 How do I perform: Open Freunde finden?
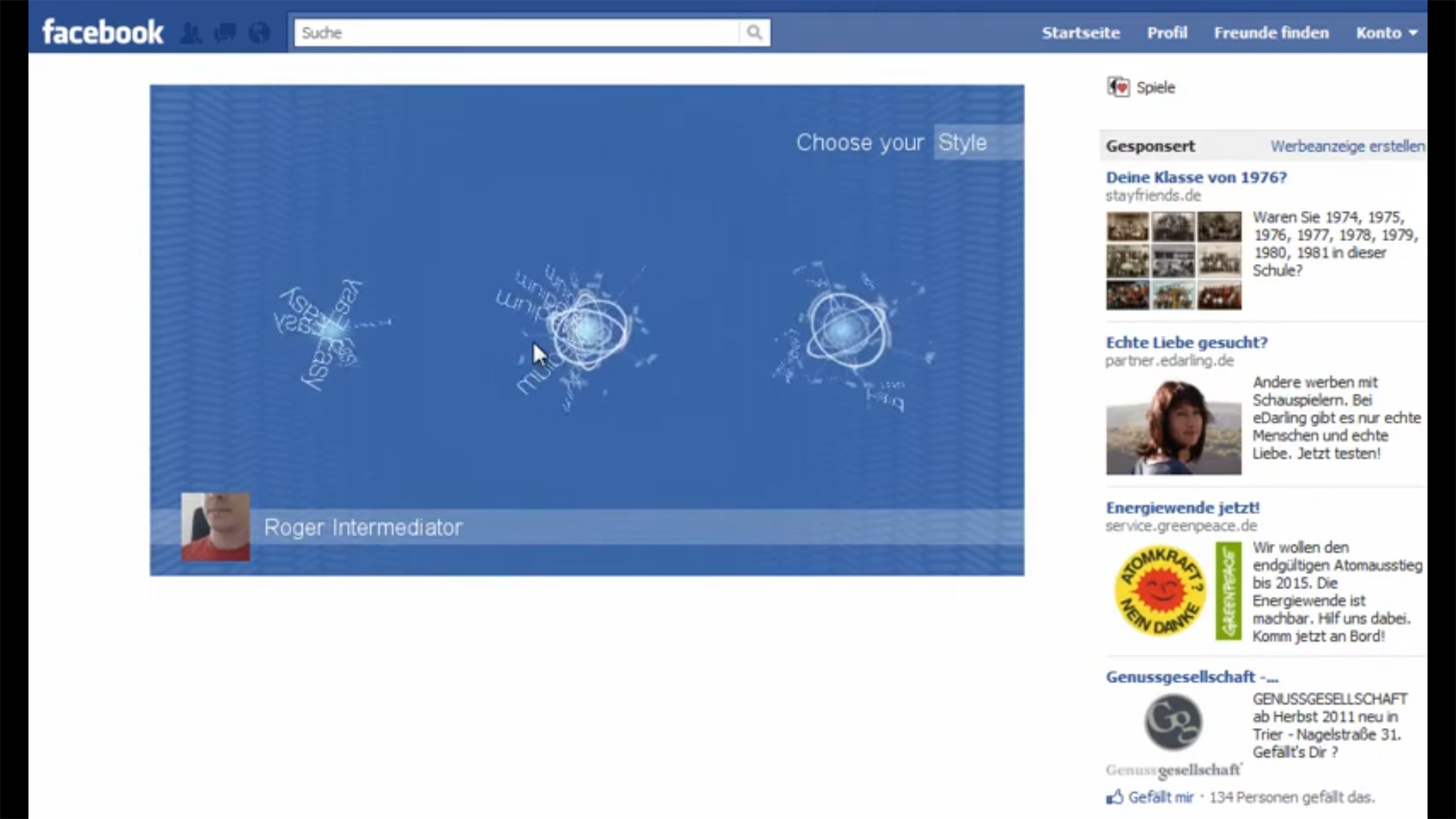[1271, 33]
